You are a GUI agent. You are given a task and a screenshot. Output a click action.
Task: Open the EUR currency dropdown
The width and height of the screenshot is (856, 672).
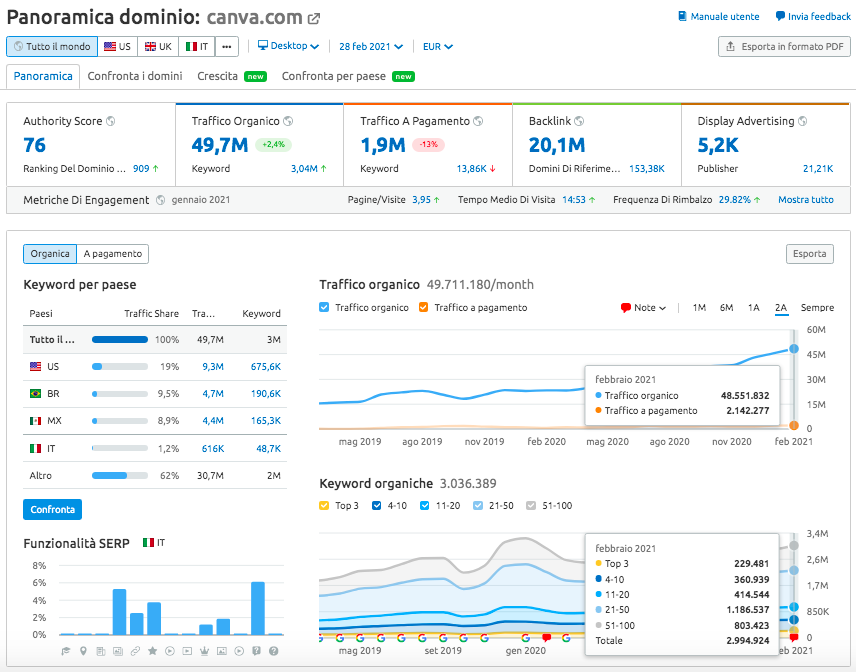click(x=438, y=46)
